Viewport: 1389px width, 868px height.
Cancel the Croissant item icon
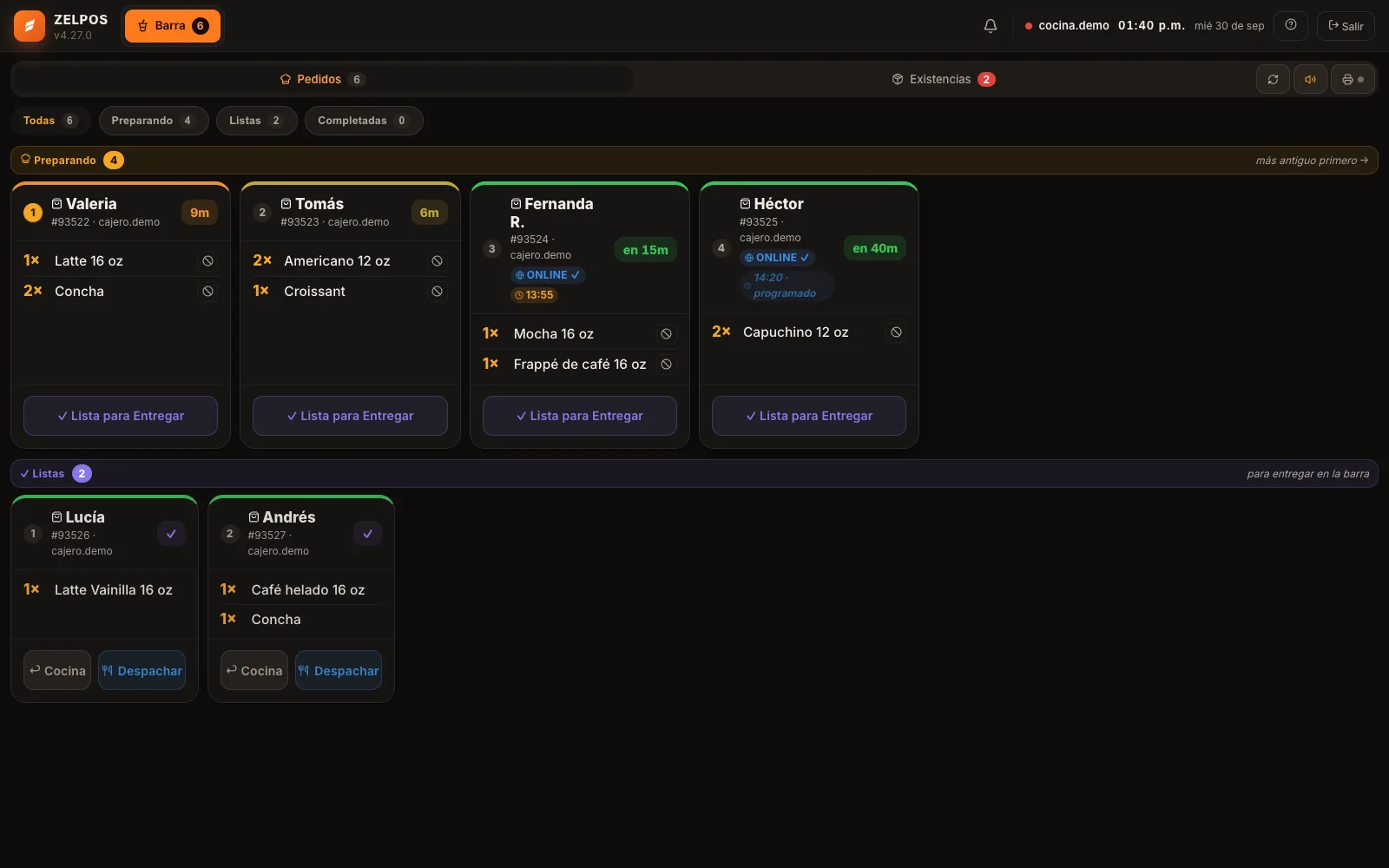pos(437,291)
